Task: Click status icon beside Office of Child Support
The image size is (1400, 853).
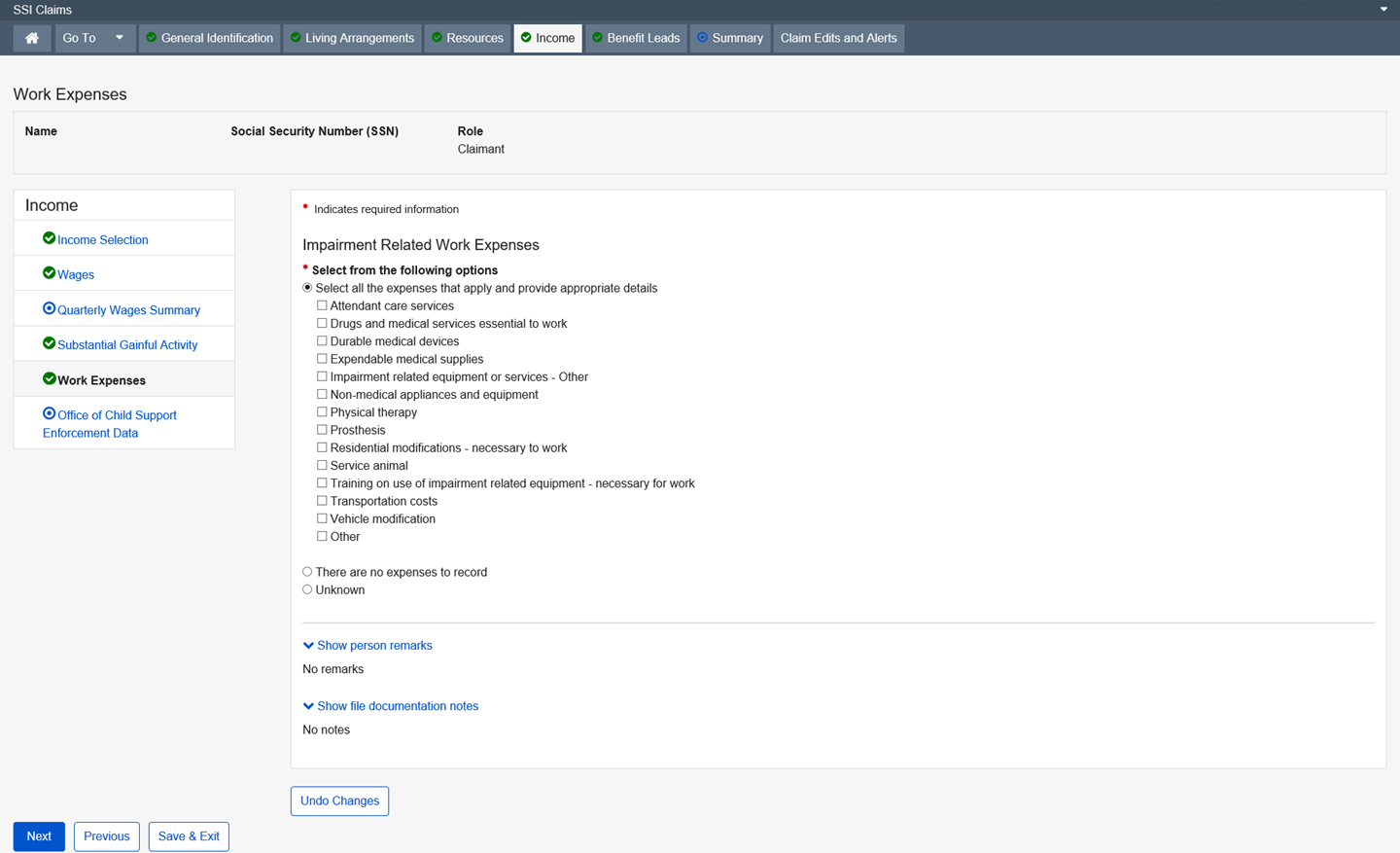Action: coord(49,413)
